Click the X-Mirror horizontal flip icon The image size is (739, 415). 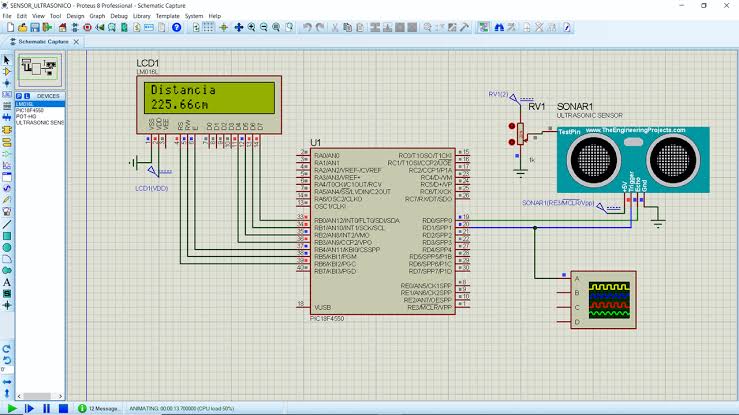[x=7, y=382]
